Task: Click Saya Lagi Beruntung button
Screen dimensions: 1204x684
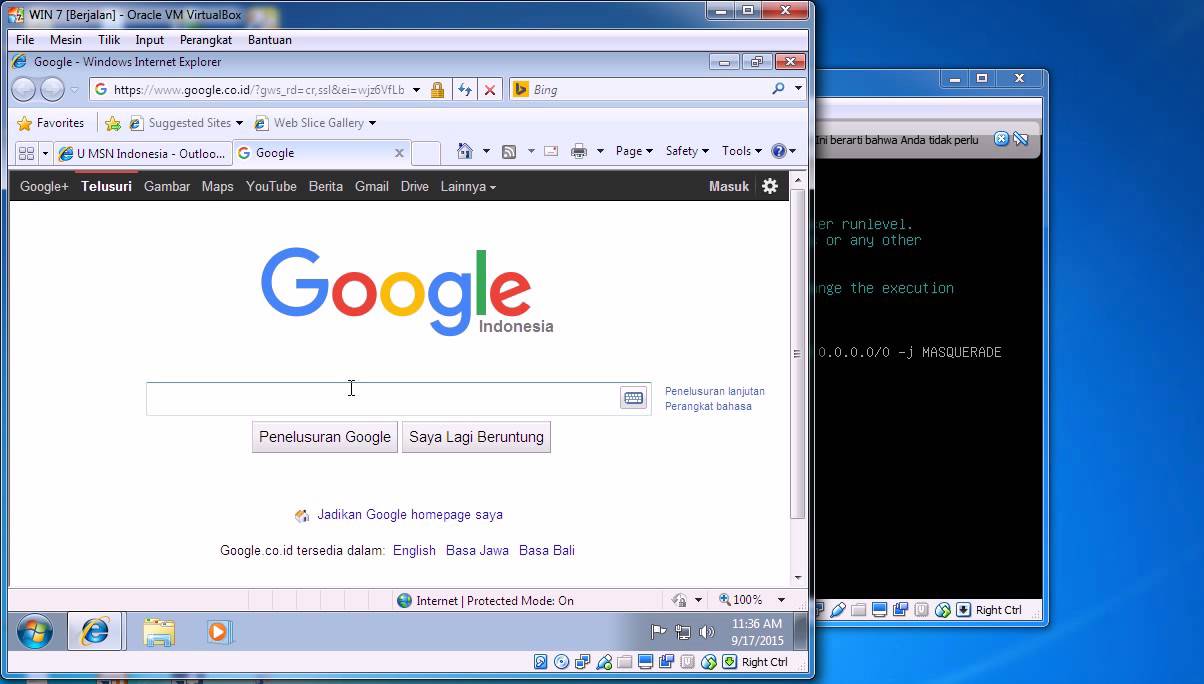Action: pos(476,437)
